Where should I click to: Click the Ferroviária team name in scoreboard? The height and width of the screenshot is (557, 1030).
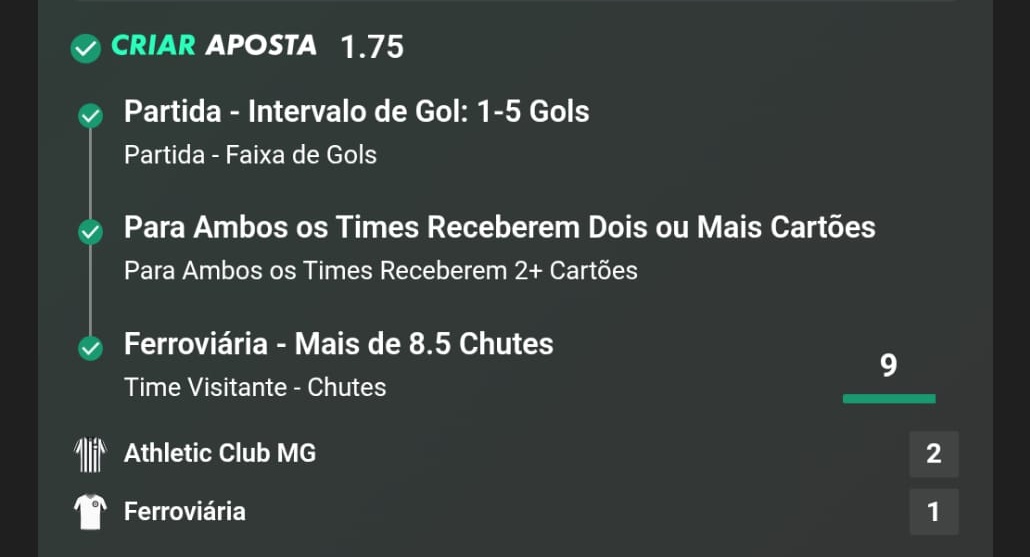pyautogui.click(x=185, y=511)
